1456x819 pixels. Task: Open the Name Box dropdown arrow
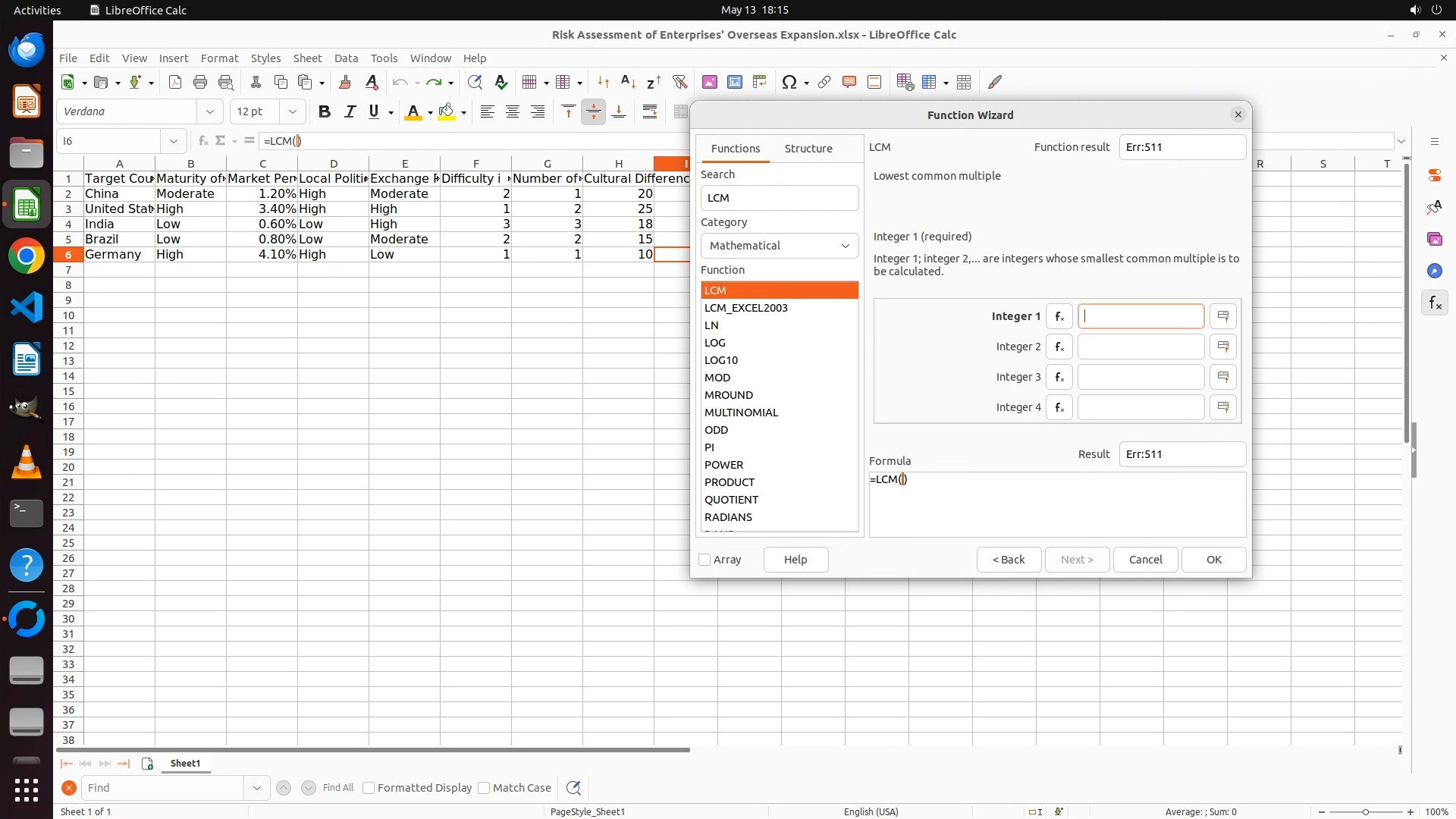point(174,141)
